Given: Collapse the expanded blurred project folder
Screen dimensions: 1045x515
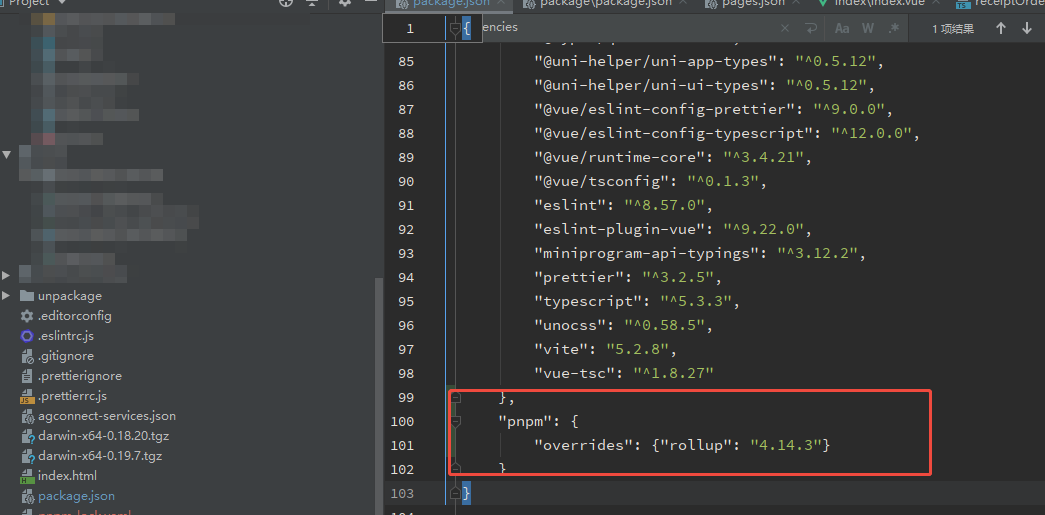Looking at the screenshot, I should 7,155.
